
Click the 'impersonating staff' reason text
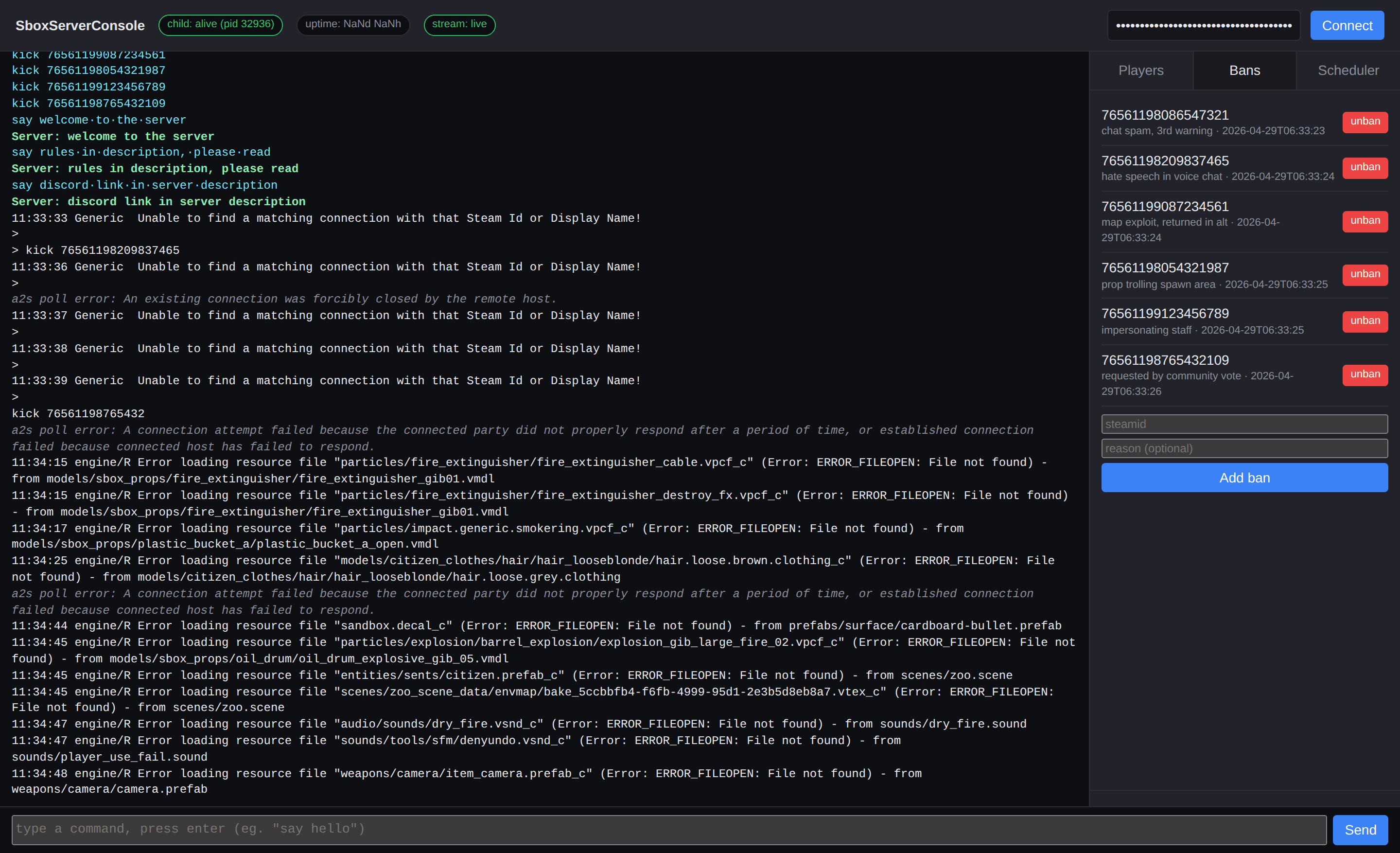[x=1146, y=330]
